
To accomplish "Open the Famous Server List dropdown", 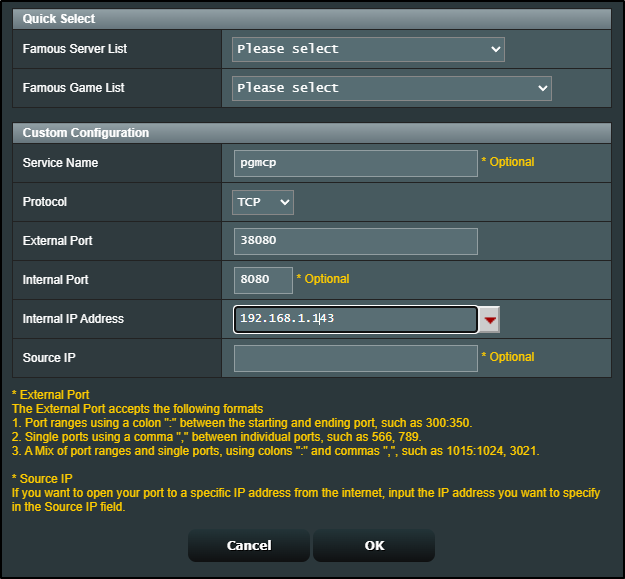I will point(368,49).
